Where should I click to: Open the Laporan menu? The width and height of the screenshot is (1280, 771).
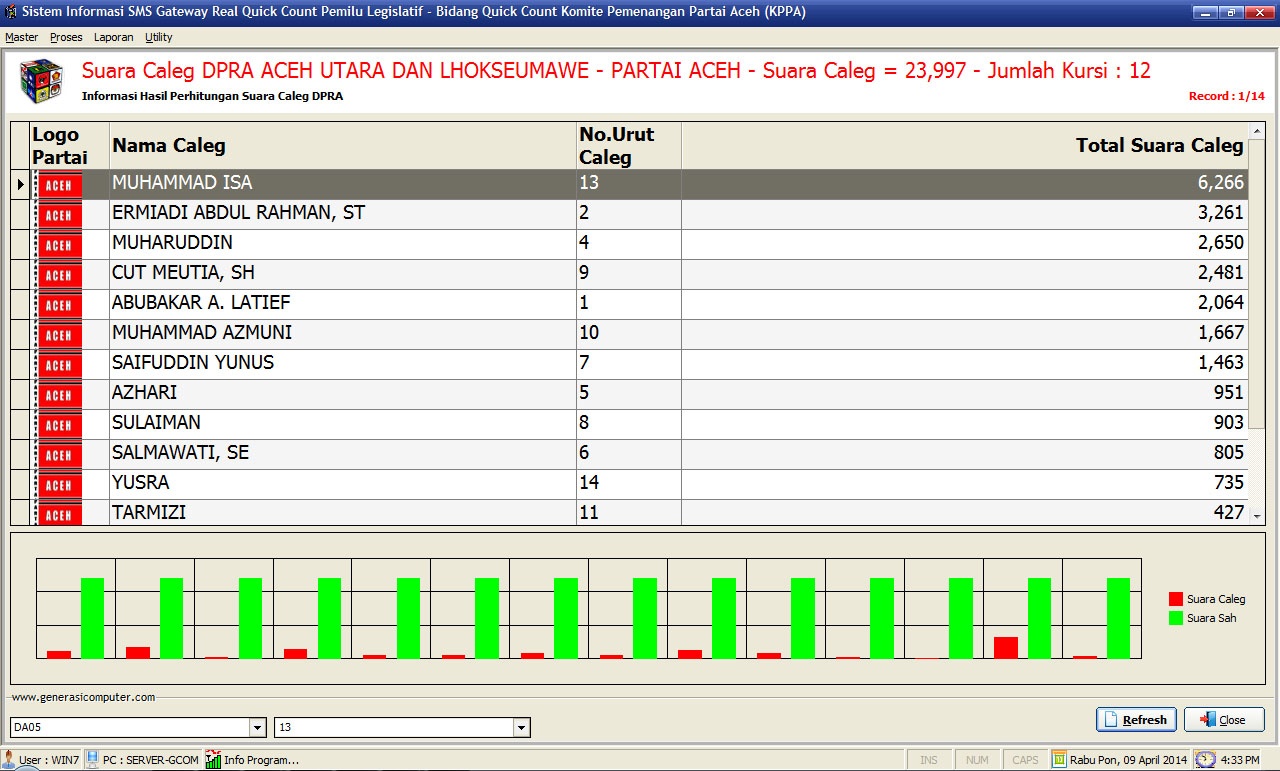click(x=113, y=37)
